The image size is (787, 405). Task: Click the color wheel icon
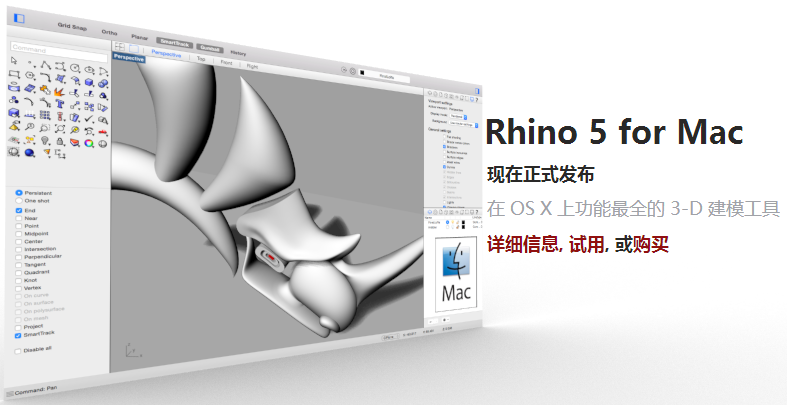pyautogui.click(x=91, y=142)
